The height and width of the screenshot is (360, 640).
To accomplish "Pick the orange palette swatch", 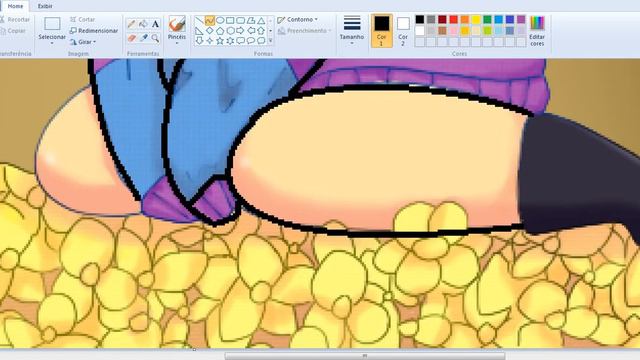I will [x=465, y=19].
